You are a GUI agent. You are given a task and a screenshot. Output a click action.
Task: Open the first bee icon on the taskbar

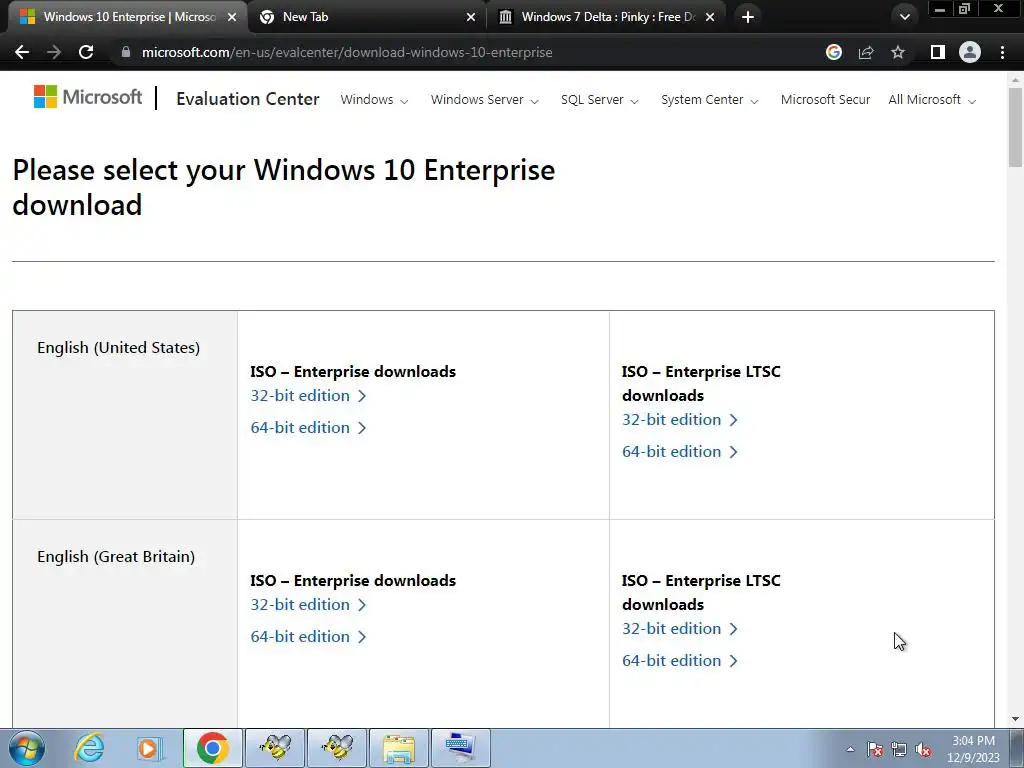[275, 748]
